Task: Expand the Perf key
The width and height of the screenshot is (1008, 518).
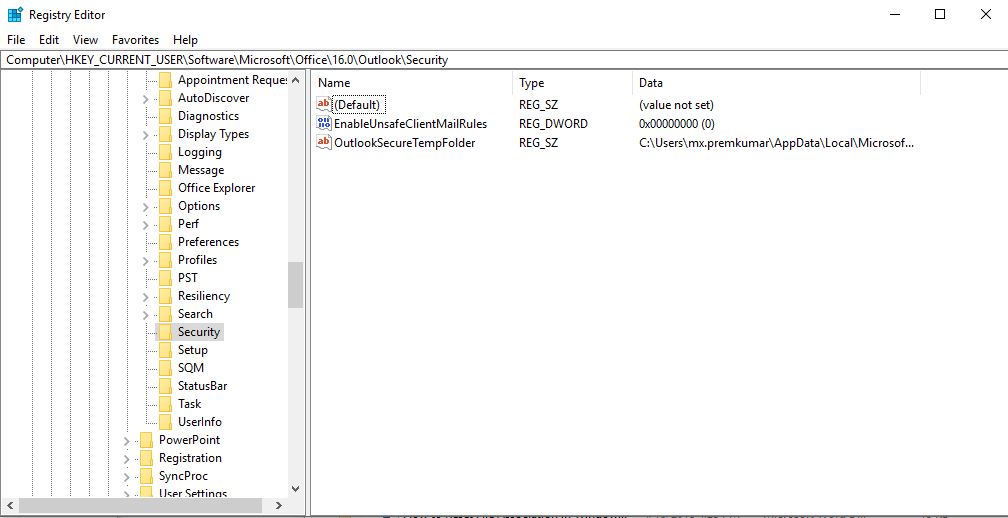Action: 145,225
